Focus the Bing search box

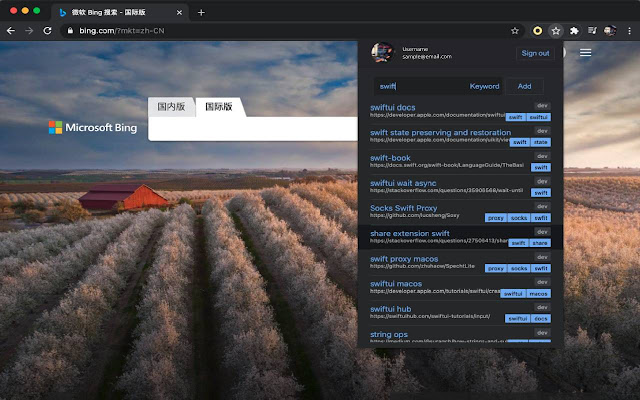coord(253,129)
